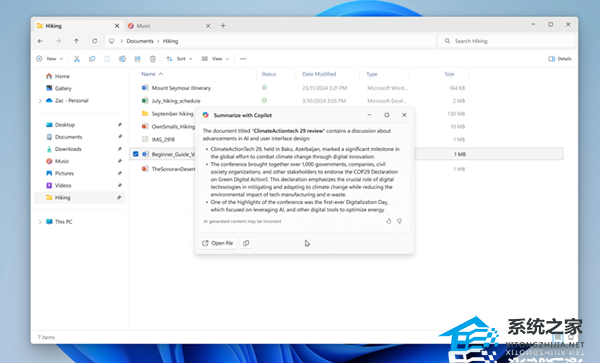The width and height of the screenshot is (600, 363).
Task: Refresh the Hiking folder view
Action: (95, 41)
